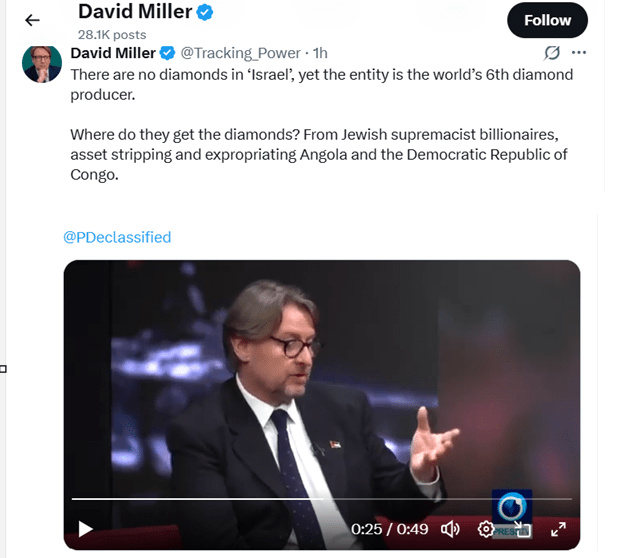Click the Follow button

(x=547, y=20)
